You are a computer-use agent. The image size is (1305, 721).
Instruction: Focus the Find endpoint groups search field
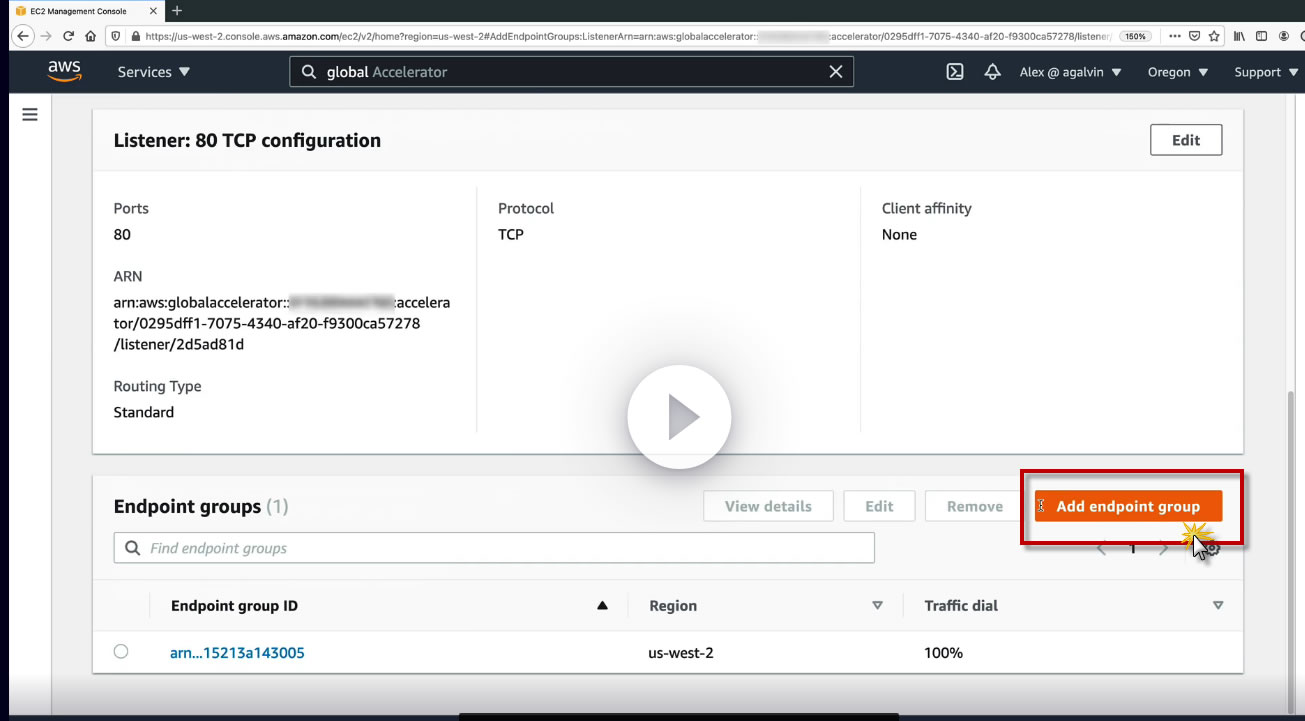(x=494, y=548)
